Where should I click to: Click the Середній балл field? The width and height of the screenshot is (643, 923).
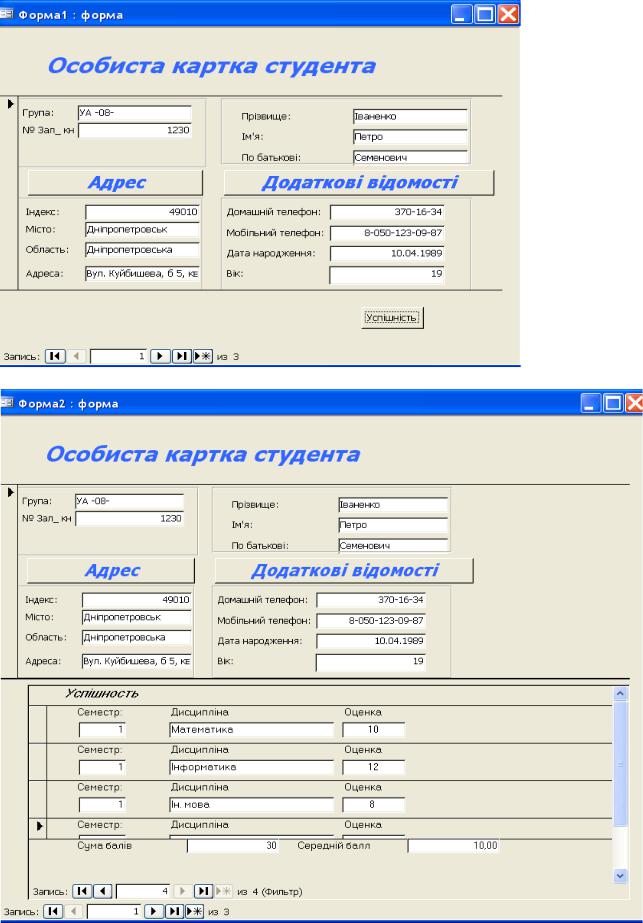454,846
